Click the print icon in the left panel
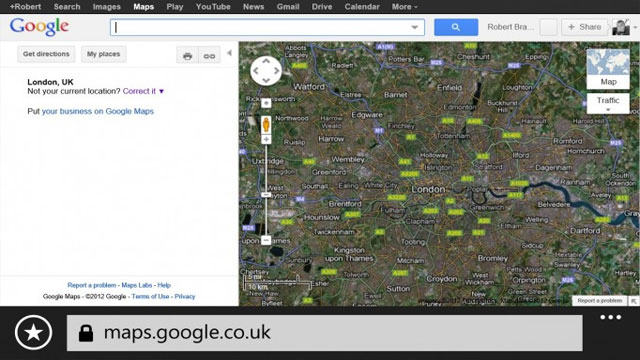Viewport: 640px width, 360px height. coord(187,56)
